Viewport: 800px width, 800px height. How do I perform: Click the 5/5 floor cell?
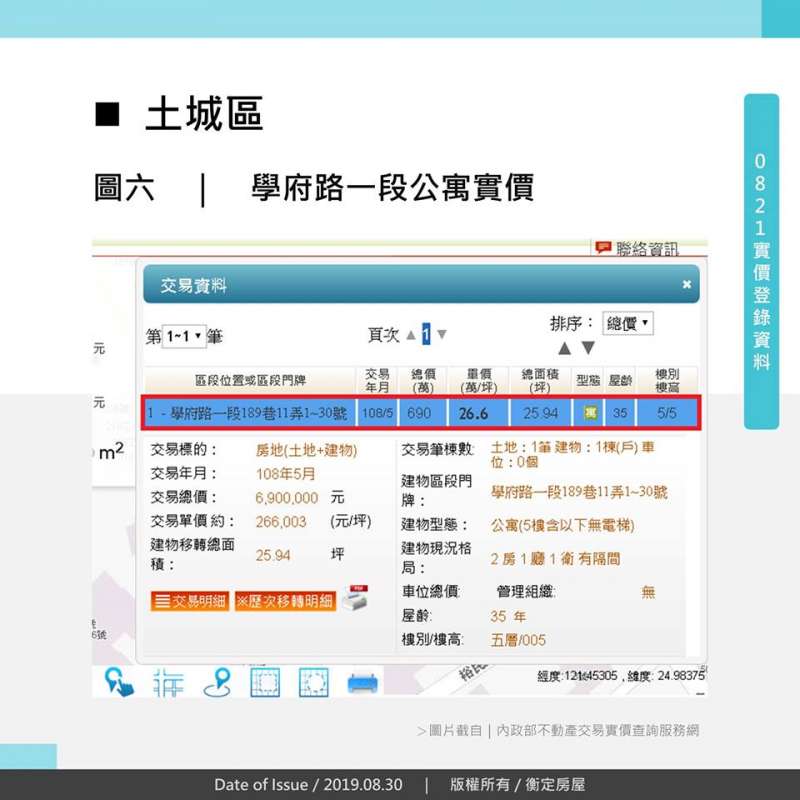666,413
